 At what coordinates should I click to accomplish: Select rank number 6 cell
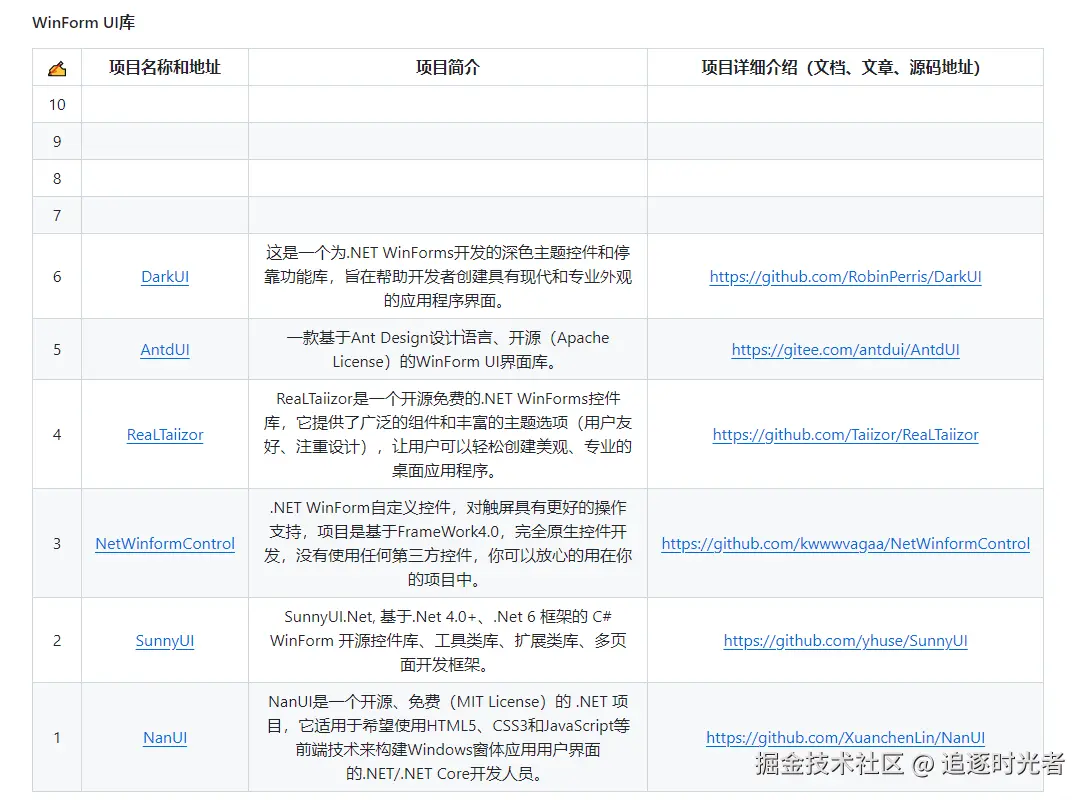point(57,277)
